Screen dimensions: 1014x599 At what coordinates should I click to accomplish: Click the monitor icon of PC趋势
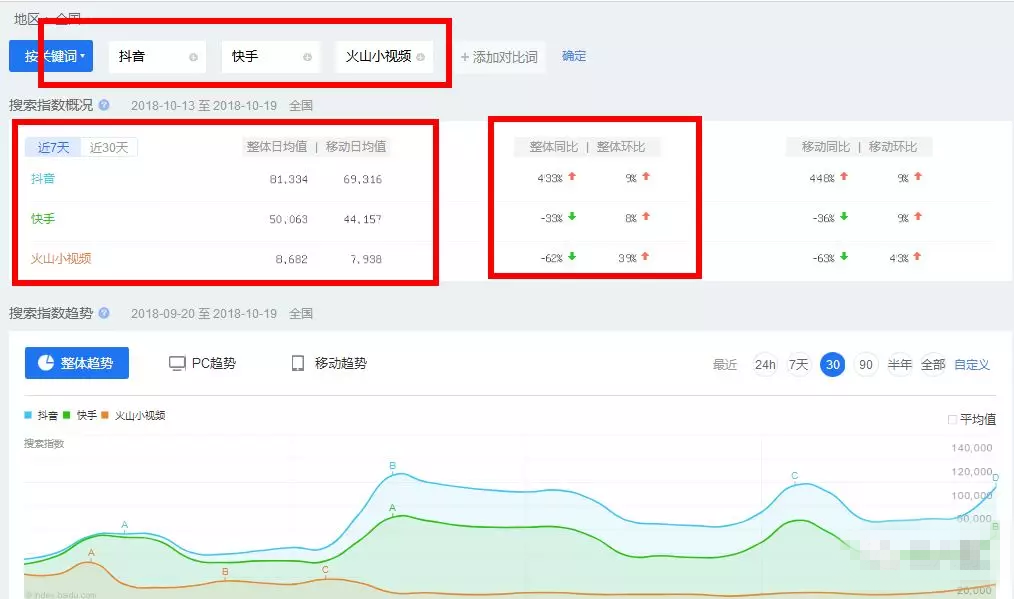coord(177,364)
